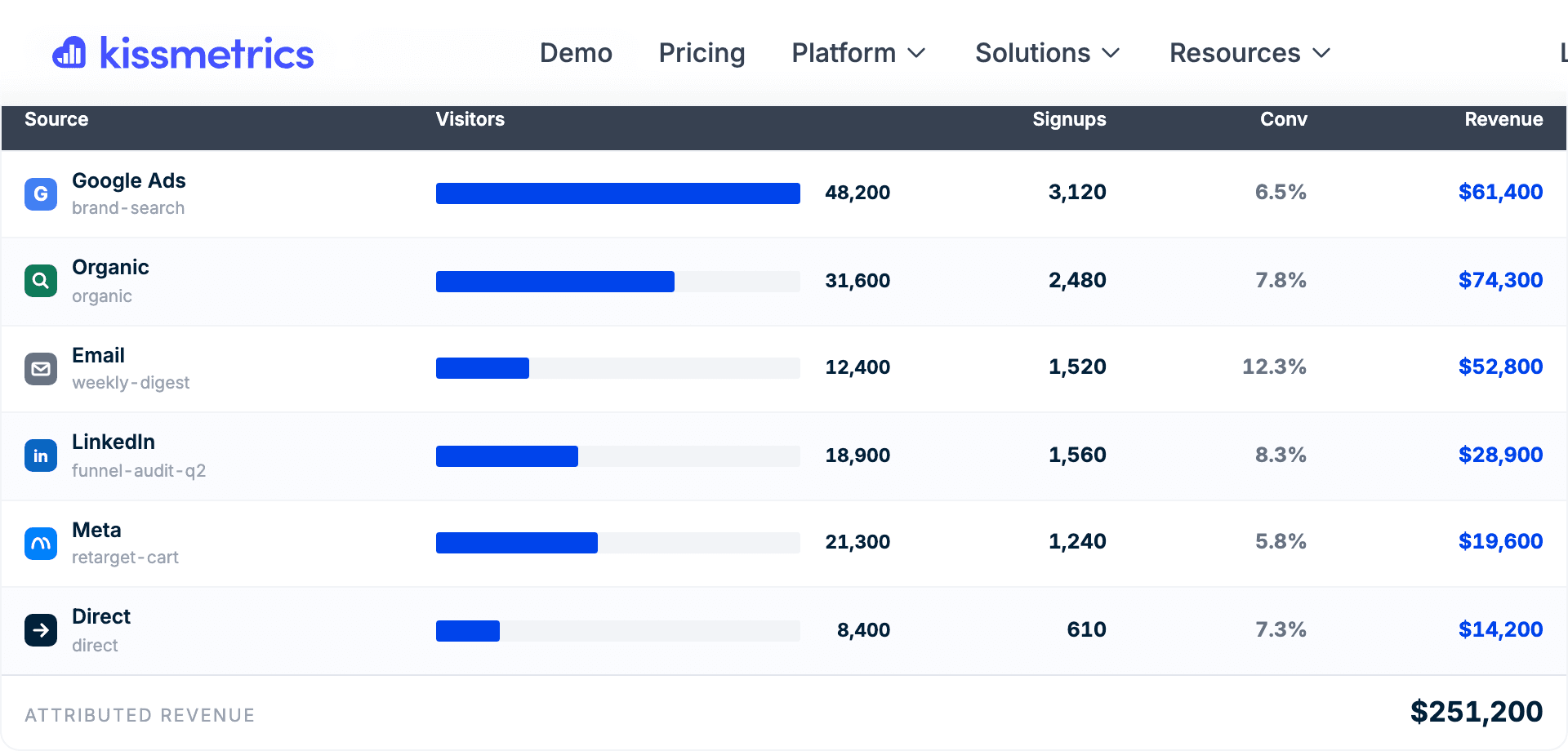This screenshot has width=1568, height=751.
Task: Select the 2,480 signups value
Action: [1077, 281]
